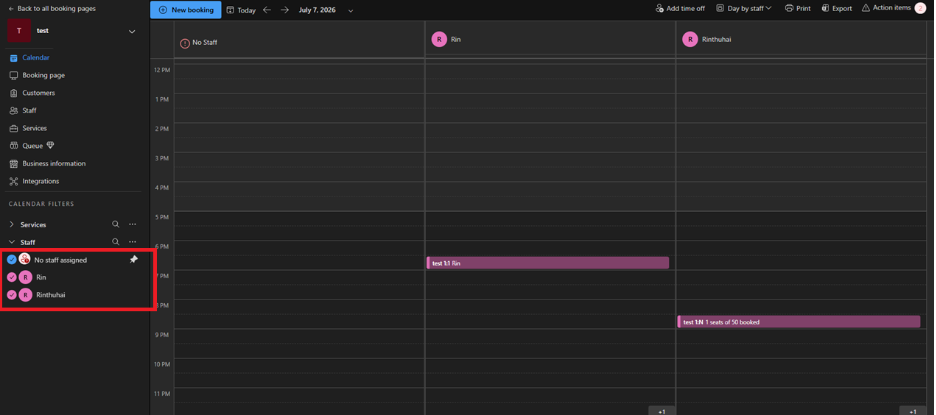The width and height of the screenshot is (936, 415).
Task: Go to previous day arrow
Action: tap(267, 10)
